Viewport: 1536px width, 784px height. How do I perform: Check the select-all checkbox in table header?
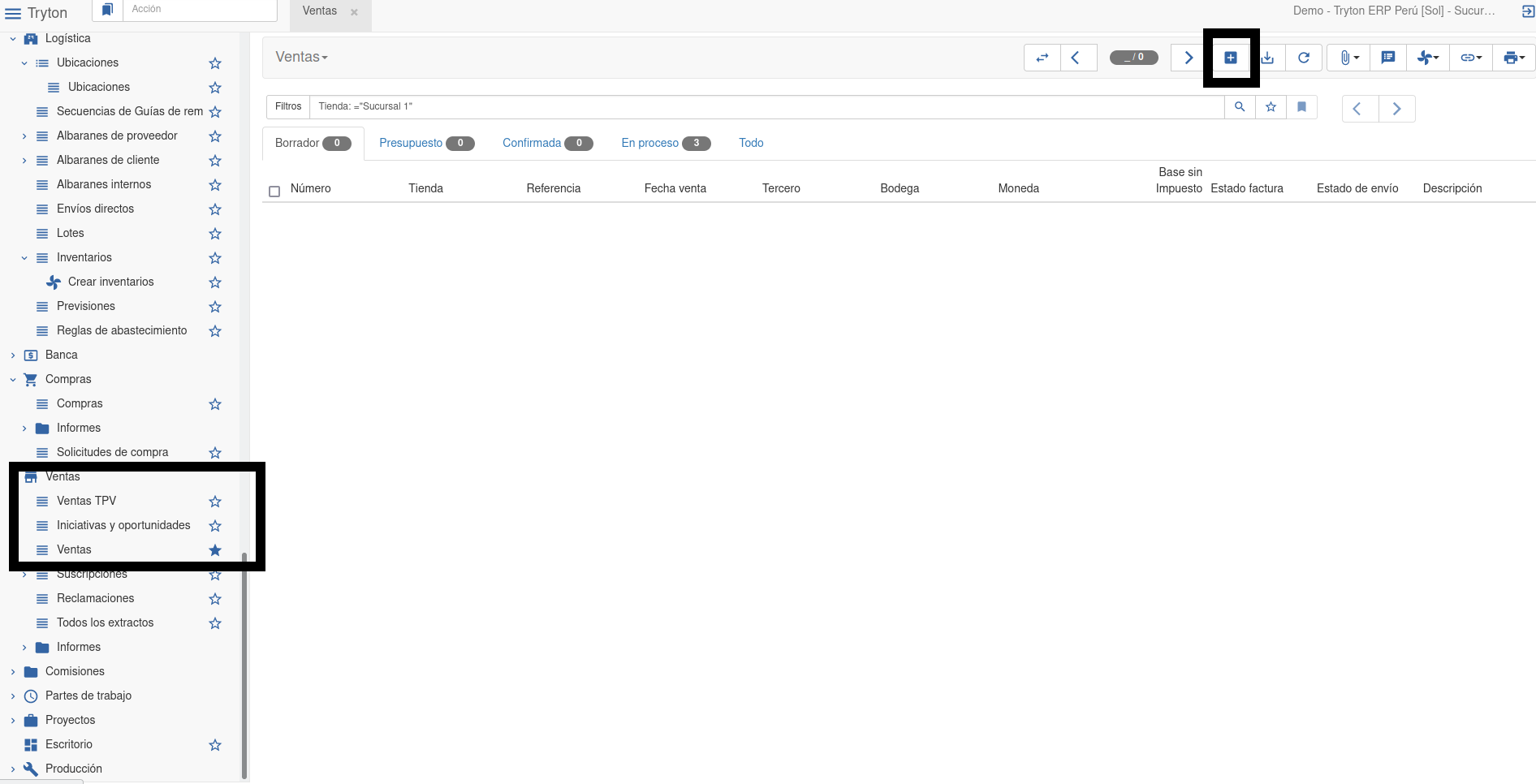point(274,192)
